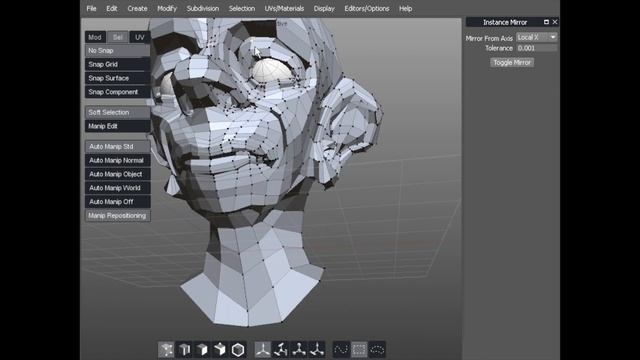Screen dimensions: 640x360
Task: Toggle Manip Repositioning
Action: 118,216
